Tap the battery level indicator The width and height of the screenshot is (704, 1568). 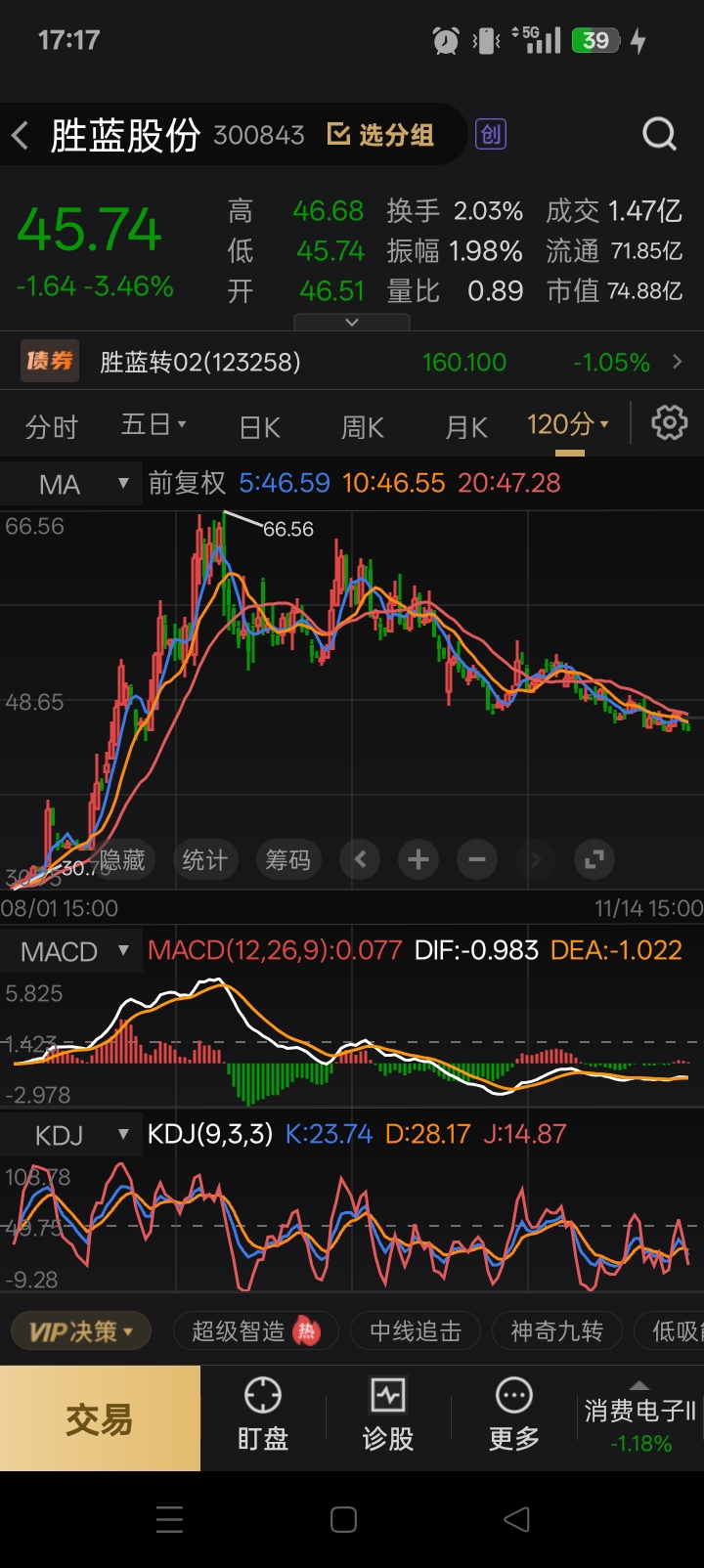[x=595, y=40]
